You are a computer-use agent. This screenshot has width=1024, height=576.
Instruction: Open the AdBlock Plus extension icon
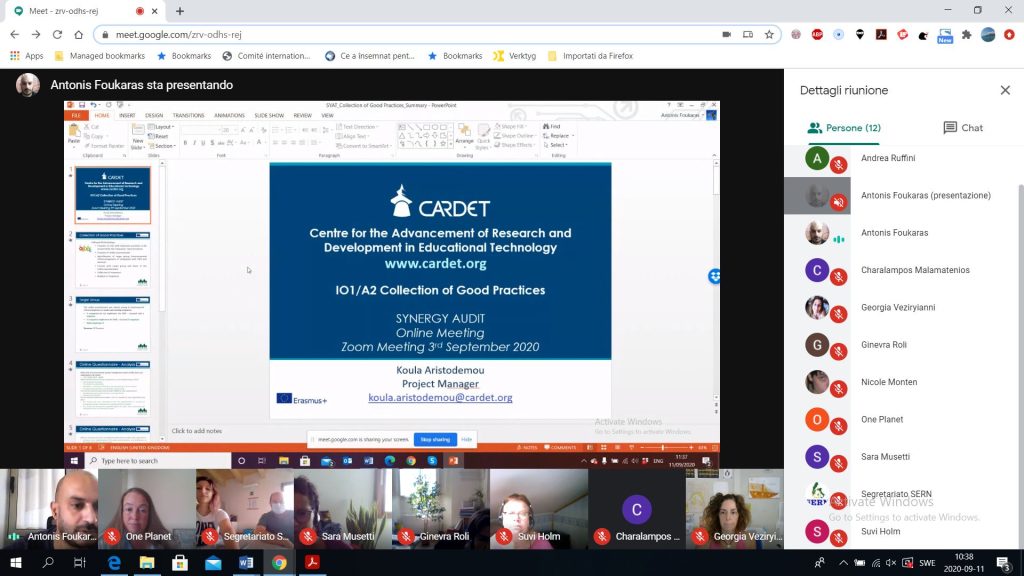817,35
